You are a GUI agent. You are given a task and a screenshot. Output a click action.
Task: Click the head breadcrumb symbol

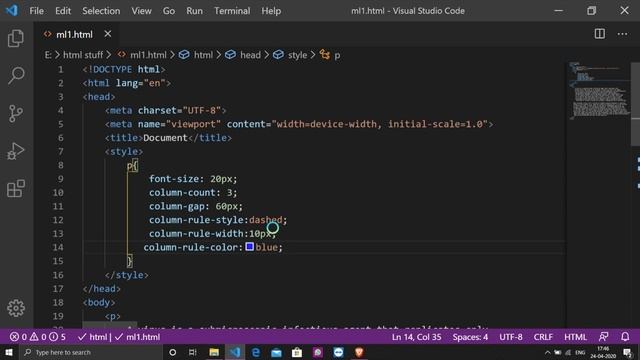(x=242, y=55)
